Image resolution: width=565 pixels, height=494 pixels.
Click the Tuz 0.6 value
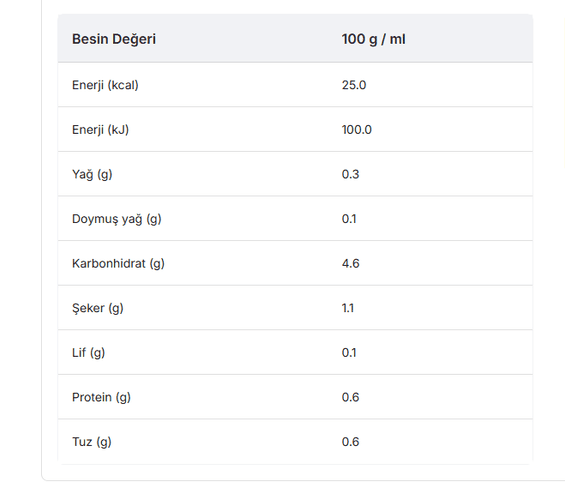coord(350,442)
